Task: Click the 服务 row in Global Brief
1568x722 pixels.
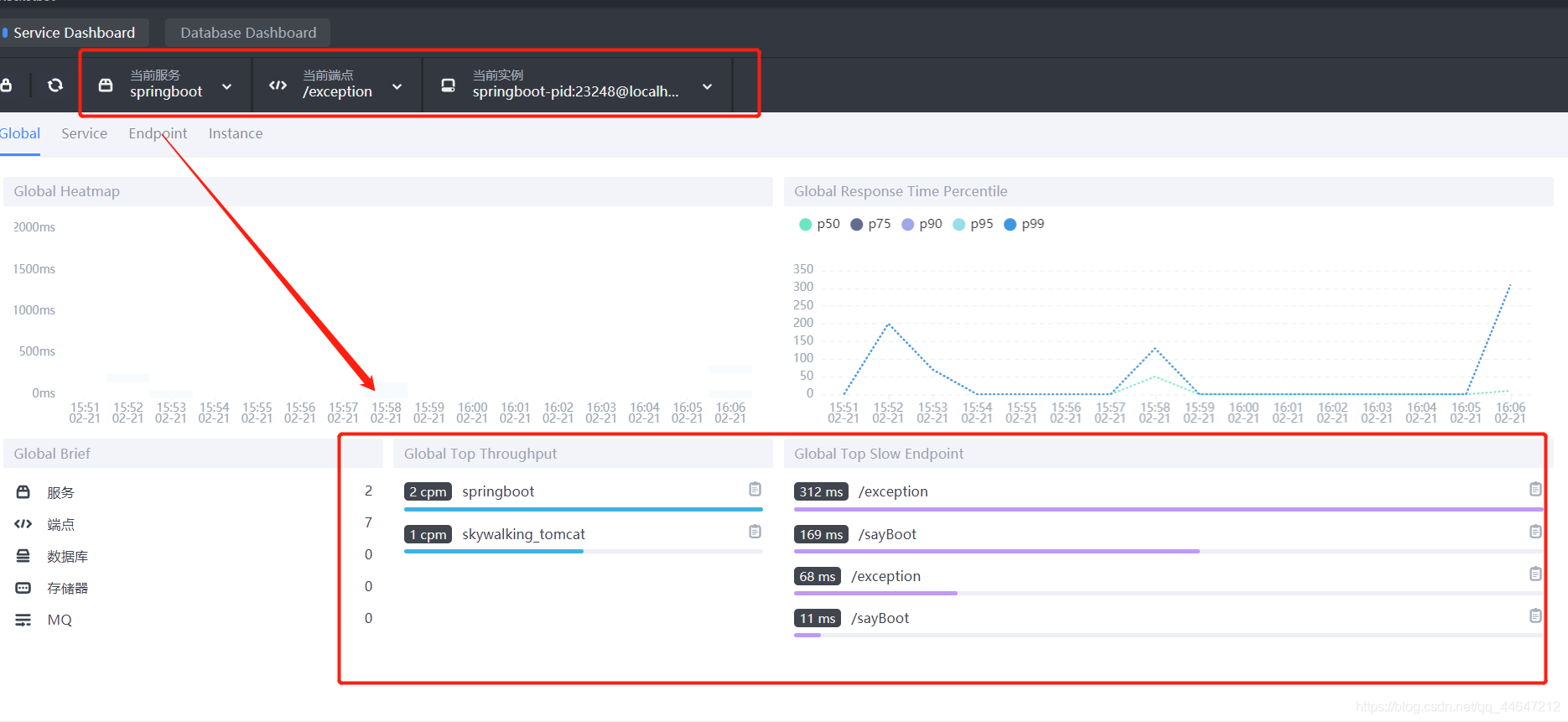Action: 193,492
